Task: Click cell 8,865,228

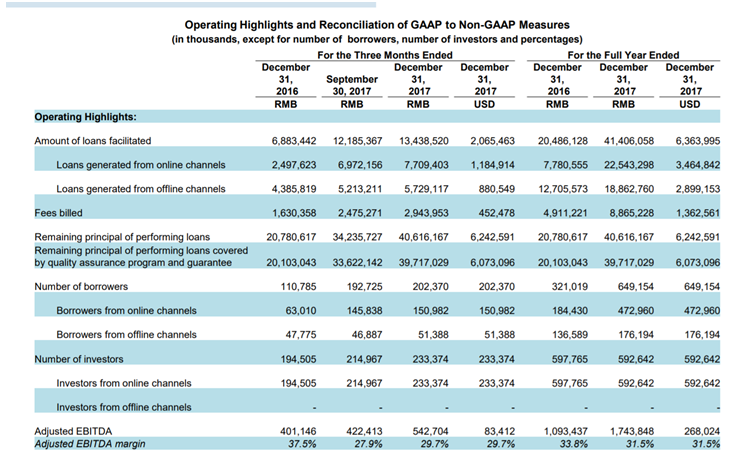Action: point(631,213)
